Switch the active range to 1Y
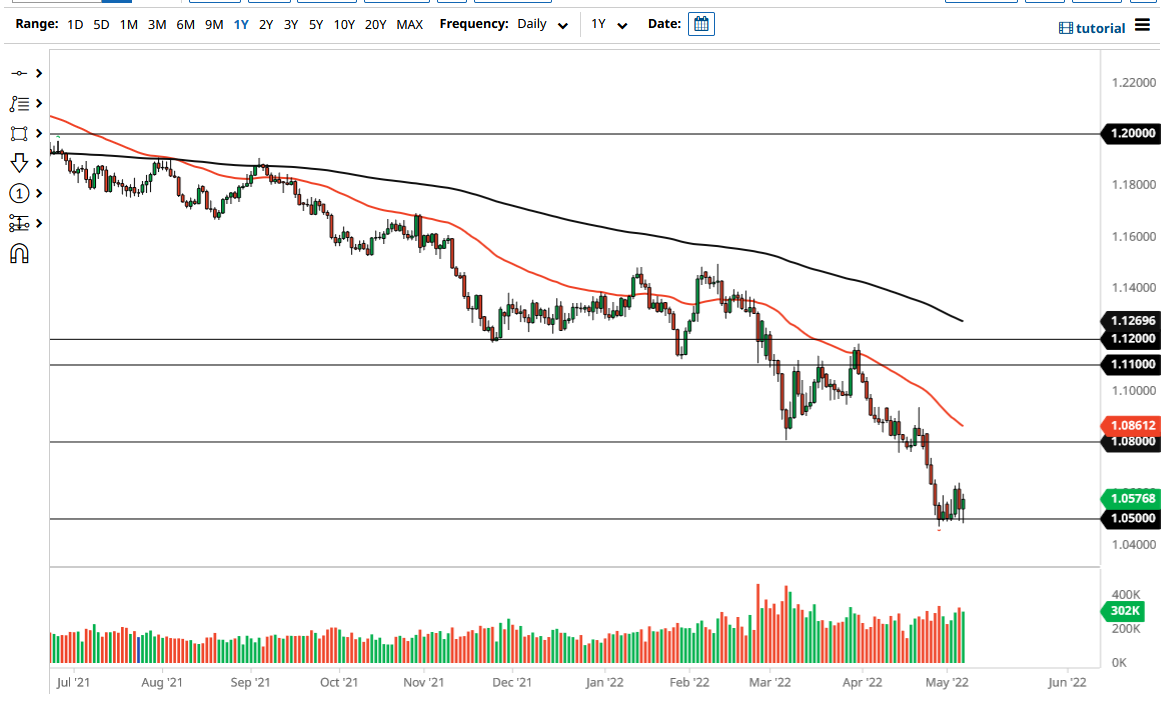Image resolution: width=1163 pixels, height=705 pixels. 240,24
